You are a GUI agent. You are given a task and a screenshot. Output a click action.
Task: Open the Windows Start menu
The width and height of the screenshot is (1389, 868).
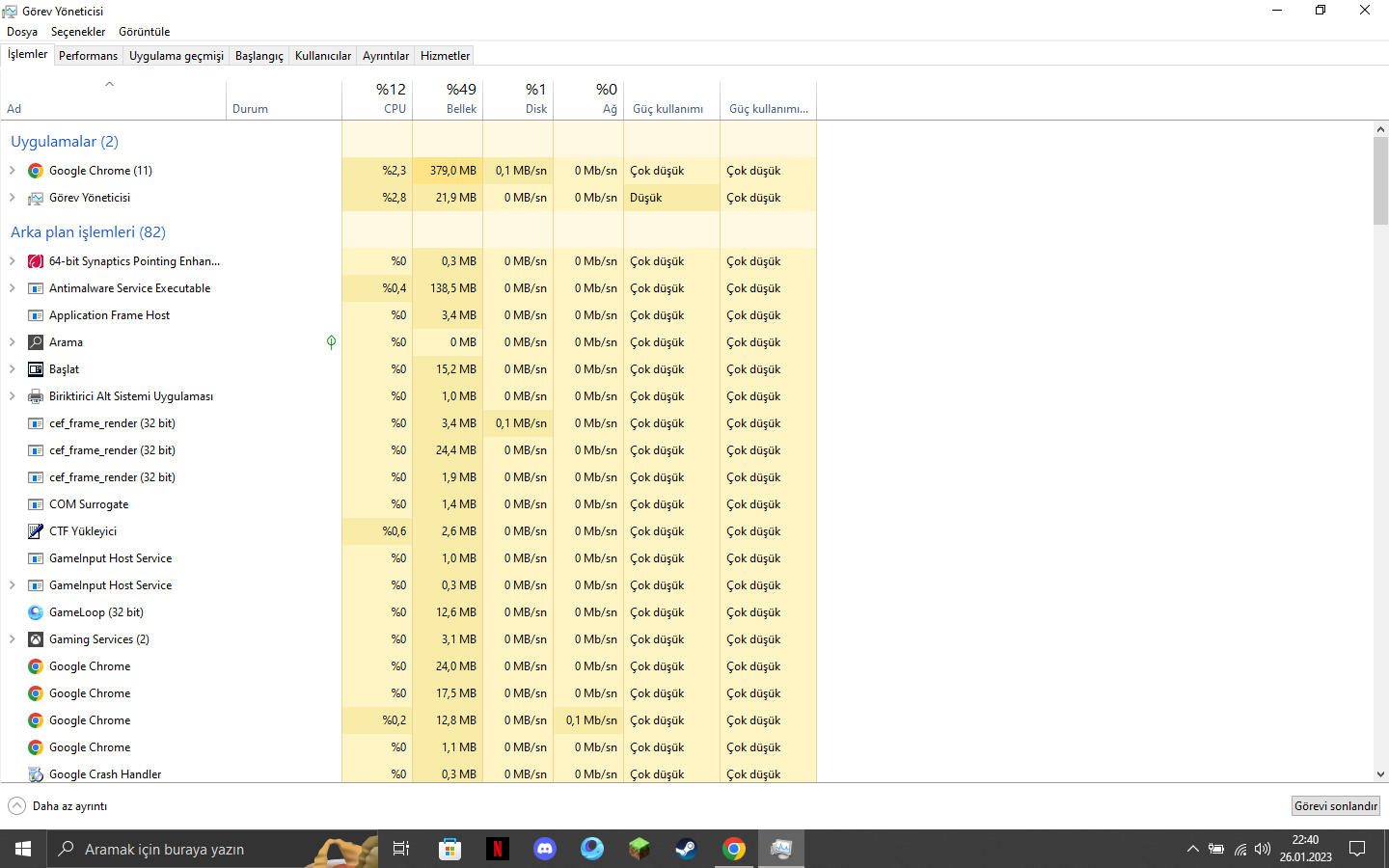click(23, 849)
